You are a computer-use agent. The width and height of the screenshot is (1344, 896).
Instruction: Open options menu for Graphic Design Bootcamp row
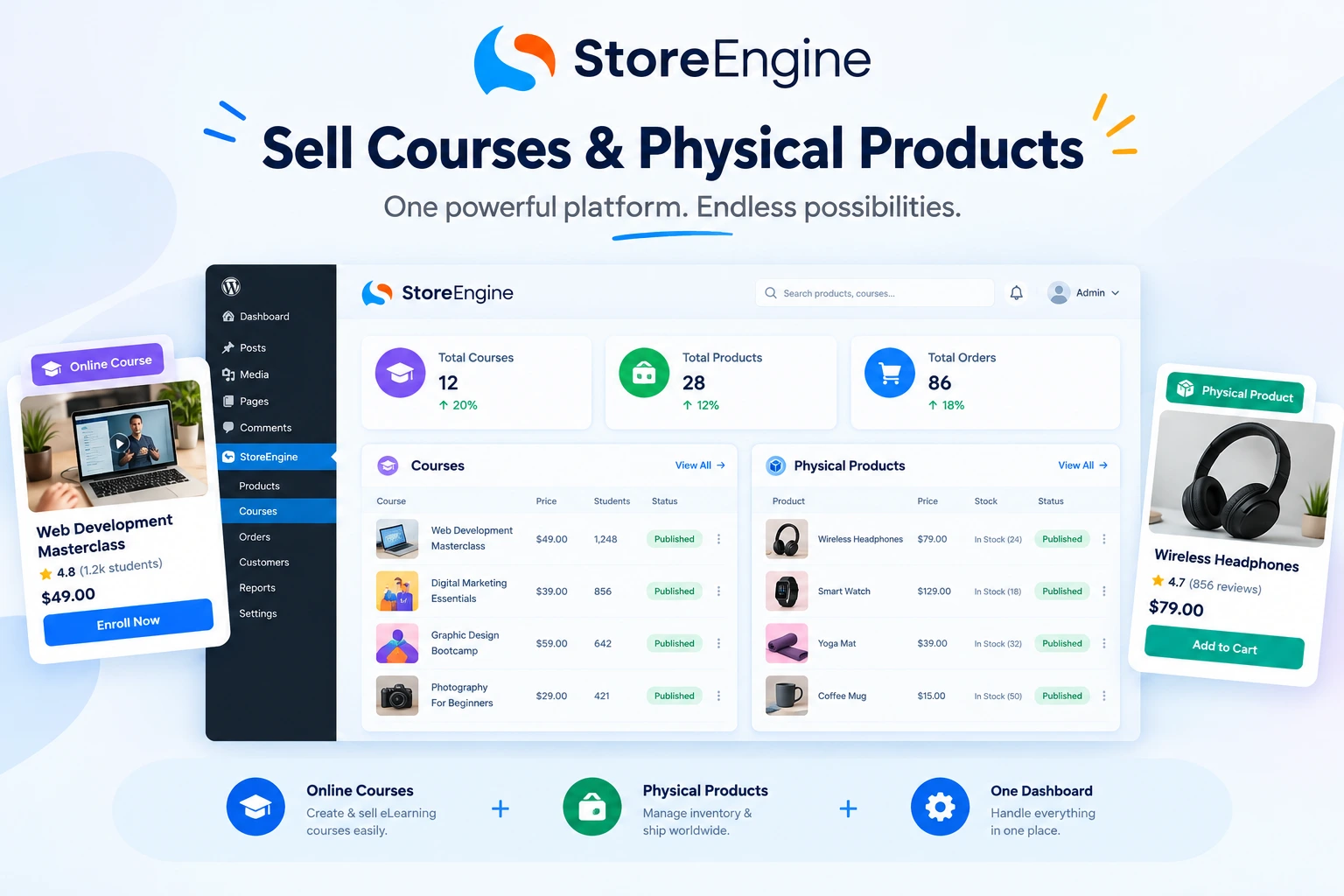pos(719,643)
